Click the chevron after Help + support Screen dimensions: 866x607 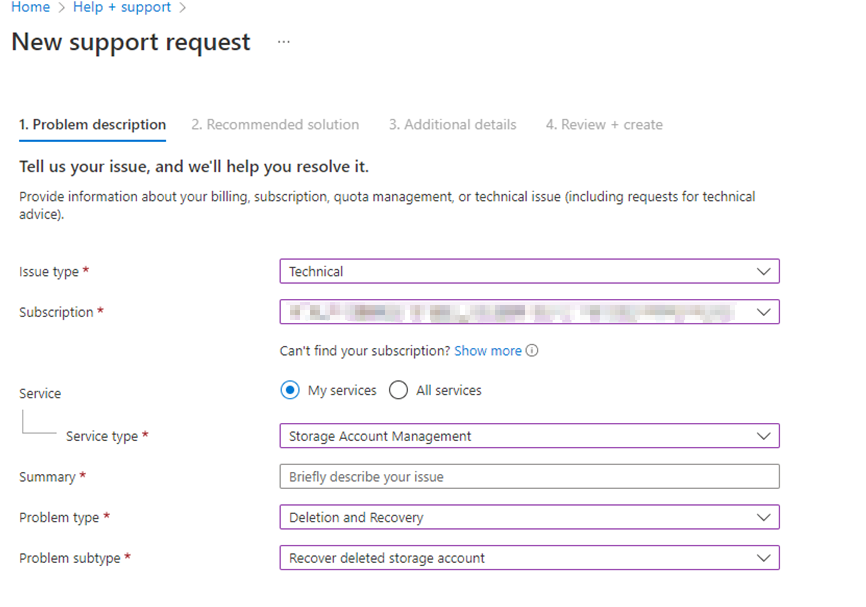pos(180,8)
